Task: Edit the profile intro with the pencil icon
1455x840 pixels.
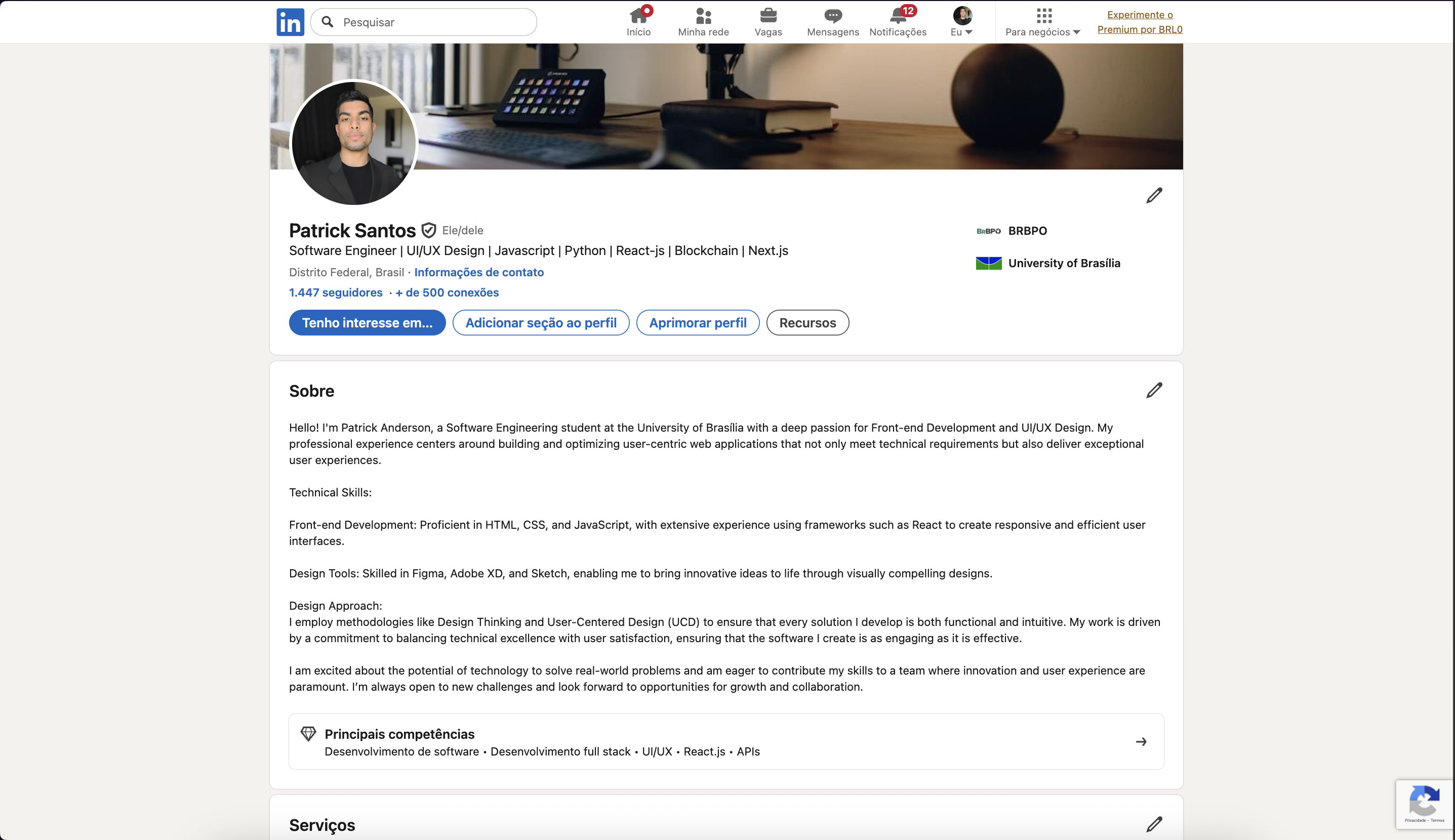Action: [1153, 195]
